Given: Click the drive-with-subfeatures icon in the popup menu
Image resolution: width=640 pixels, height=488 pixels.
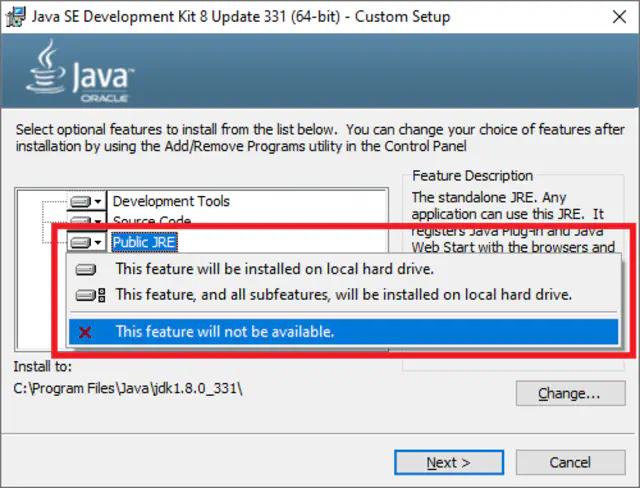Looking at the screenshot, I should (89, 295).
